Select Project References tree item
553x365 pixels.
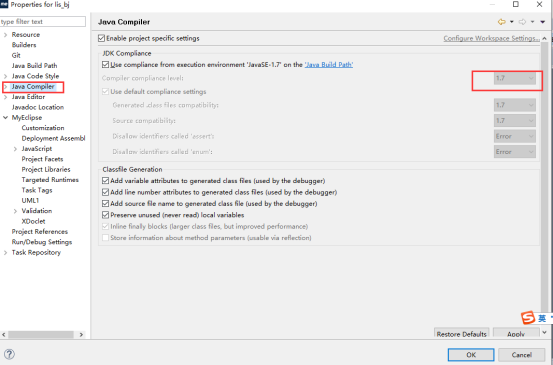(40, 232)
